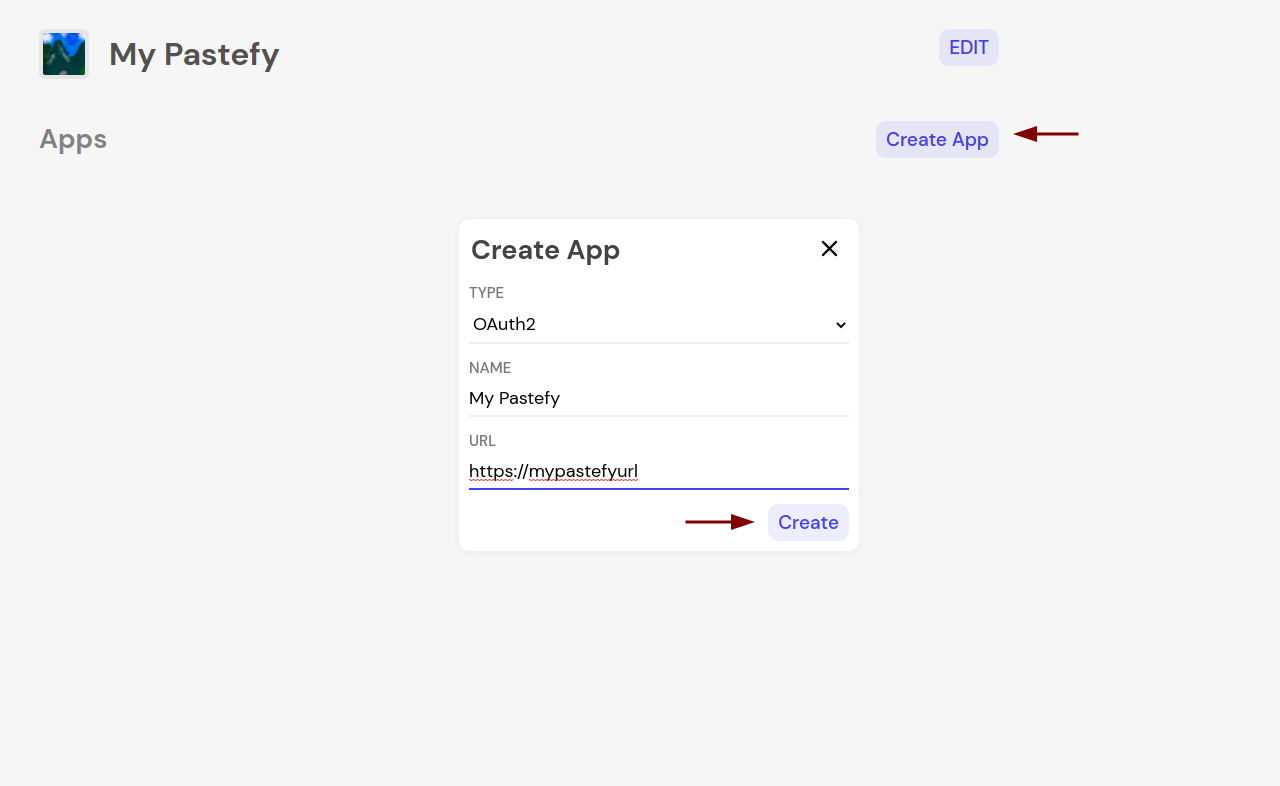Open the Create App button

tap(937, 139)
